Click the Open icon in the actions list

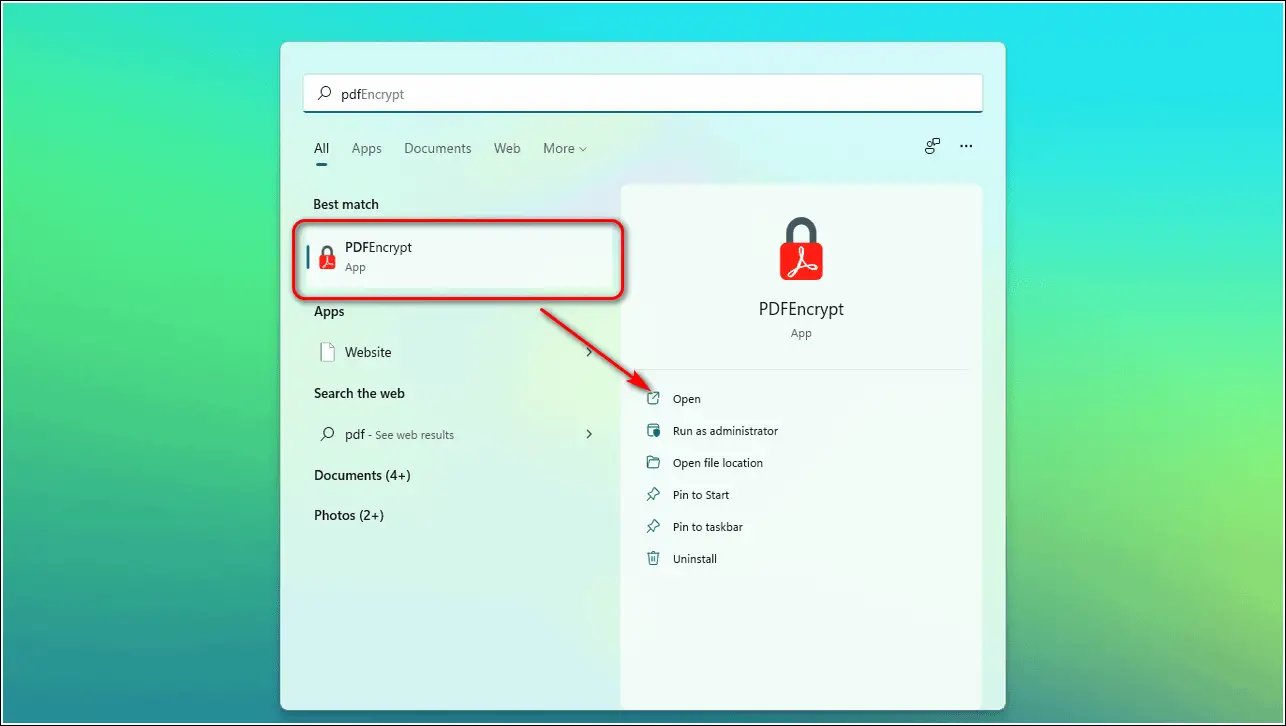[x=653, y=398]
